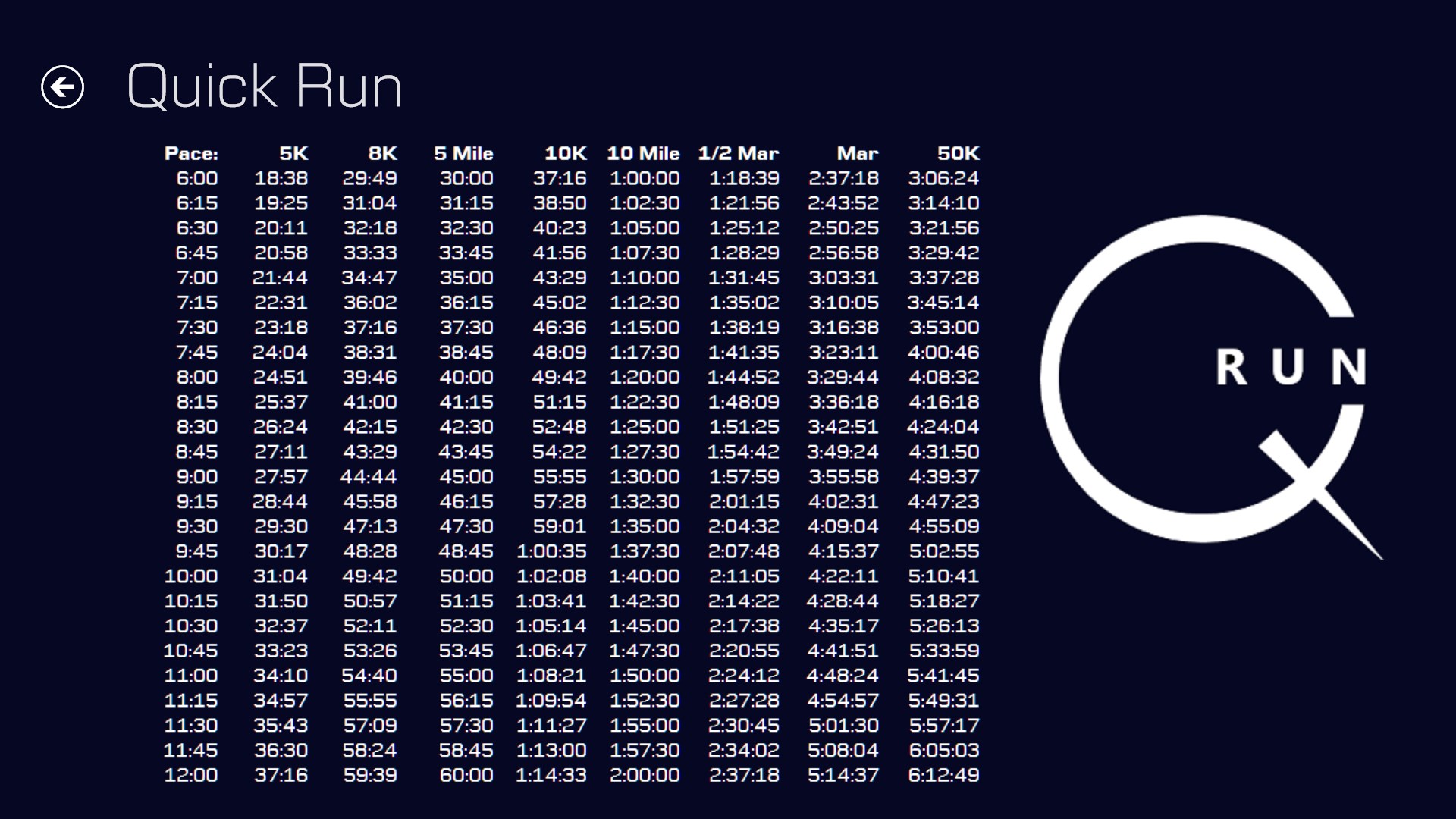Viewport: 1456px width, 819px height.
Task: Click marathon time 3:29:44
Action: (843, 378)
